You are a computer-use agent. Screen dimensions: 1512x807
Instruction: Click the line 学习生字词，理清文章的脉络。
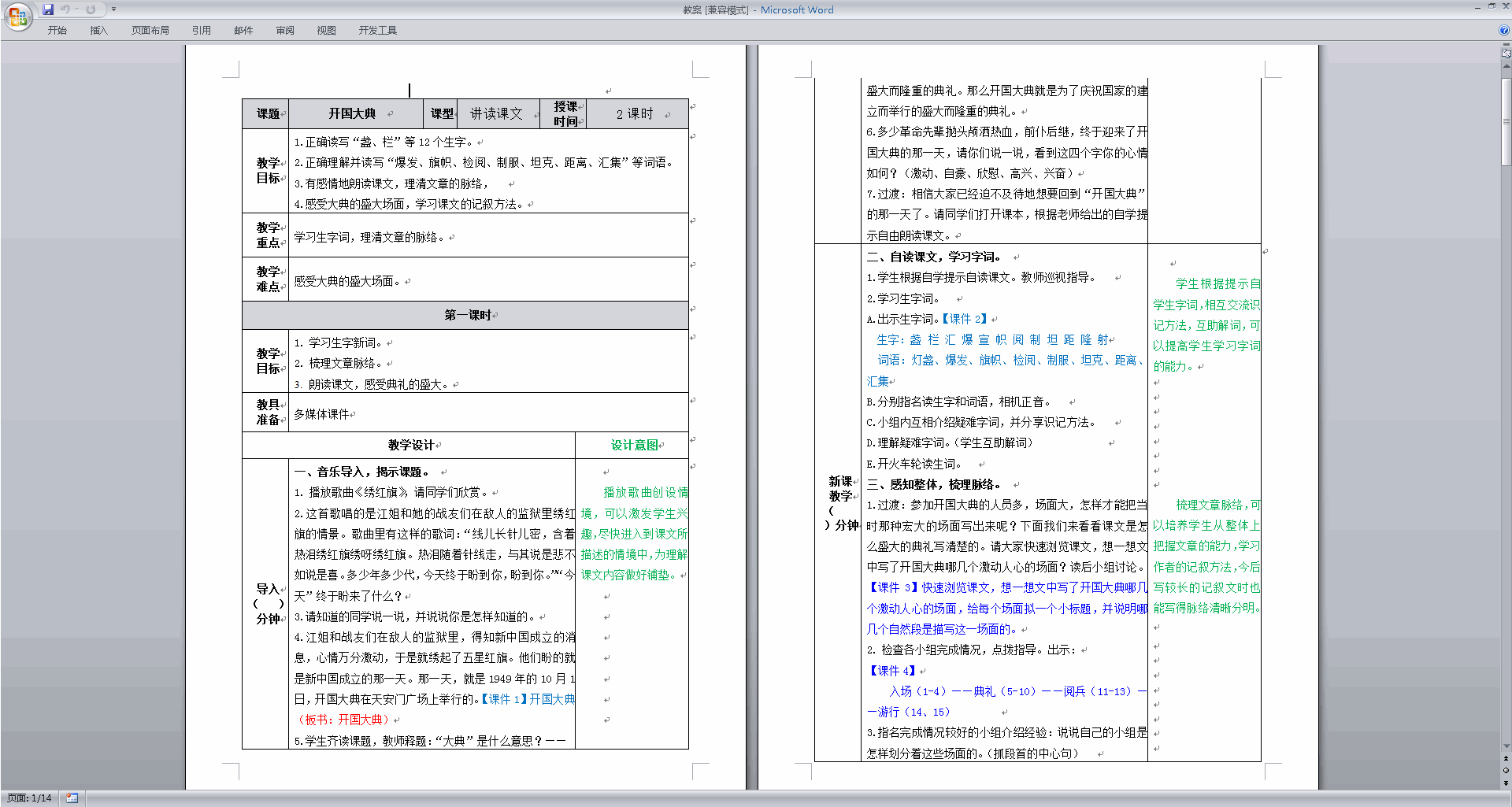click(369, 237)
